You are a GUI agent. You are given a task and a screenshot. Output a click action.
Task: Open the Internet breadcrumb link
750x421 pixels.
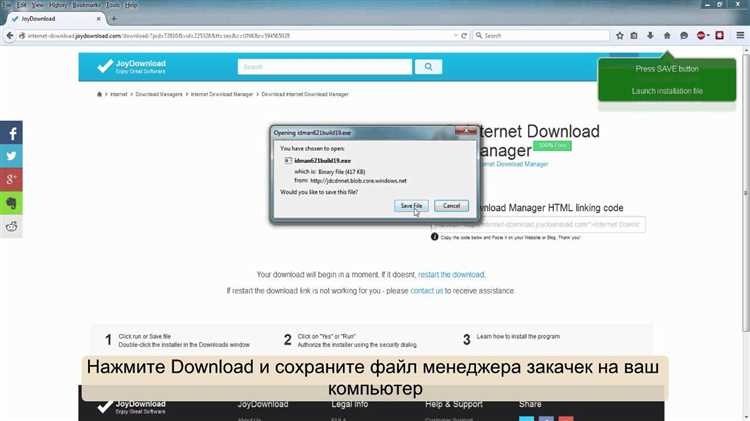119,94
